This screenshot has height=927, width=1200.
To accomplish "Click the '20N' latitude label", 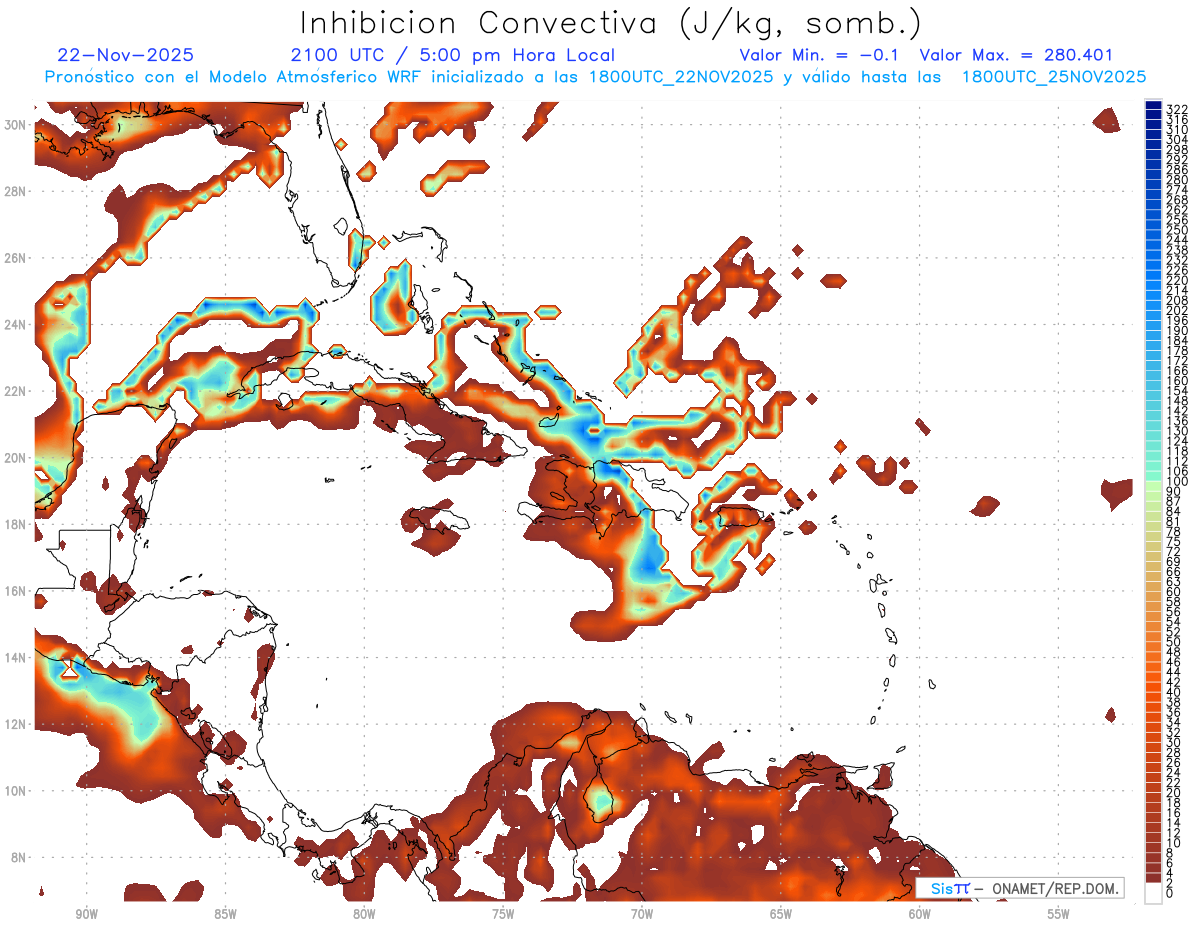I will pos(15,457).
